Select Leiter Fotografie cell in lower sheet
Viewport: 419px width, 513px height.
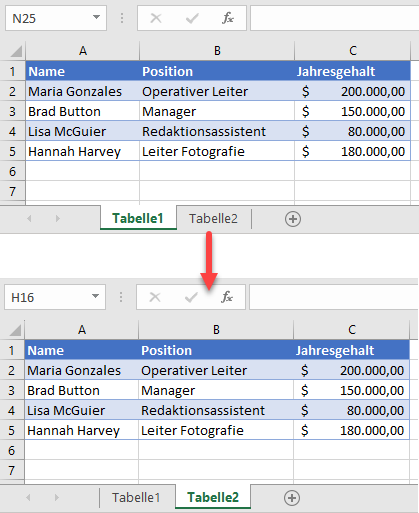coord(216,430)
